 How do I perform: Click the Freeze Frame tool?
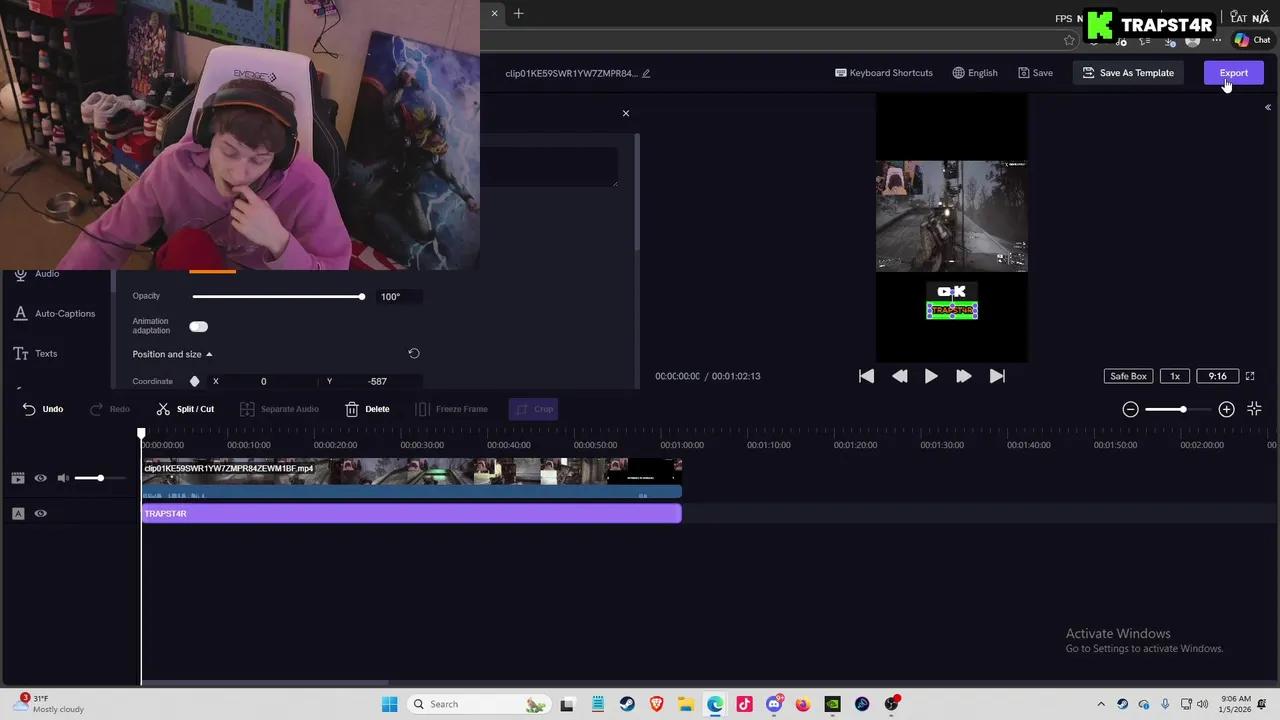(451, 409)
